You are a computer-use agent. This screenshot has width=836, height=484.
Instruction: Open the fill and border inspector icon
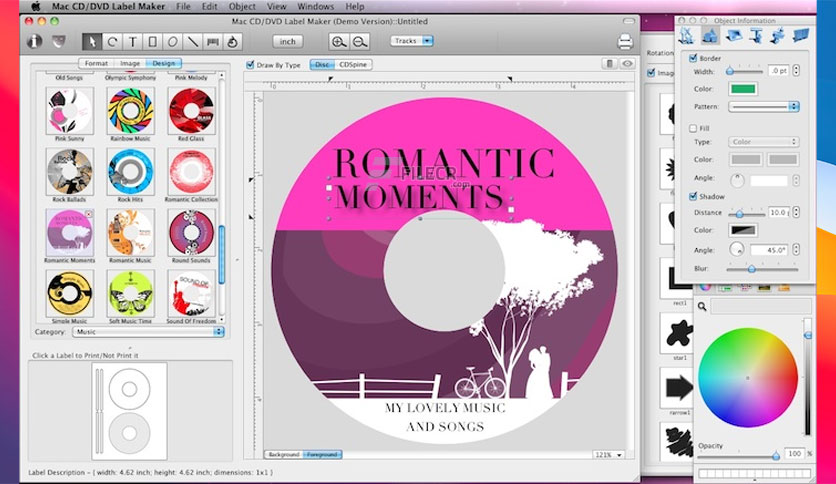pyautogui.click(x=709, y=35)
